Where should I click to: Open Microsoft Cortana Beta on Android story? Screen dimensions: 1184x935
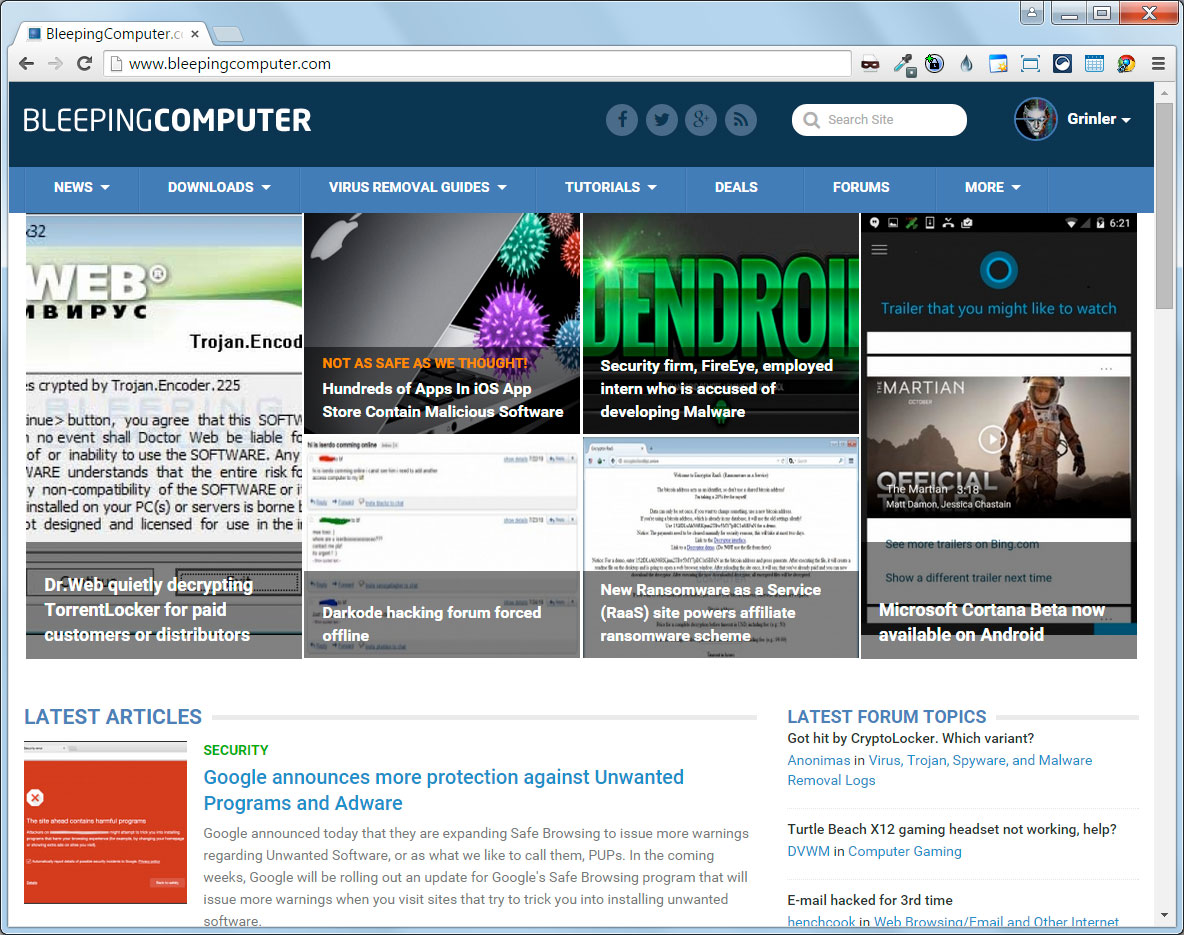(998, 436)
